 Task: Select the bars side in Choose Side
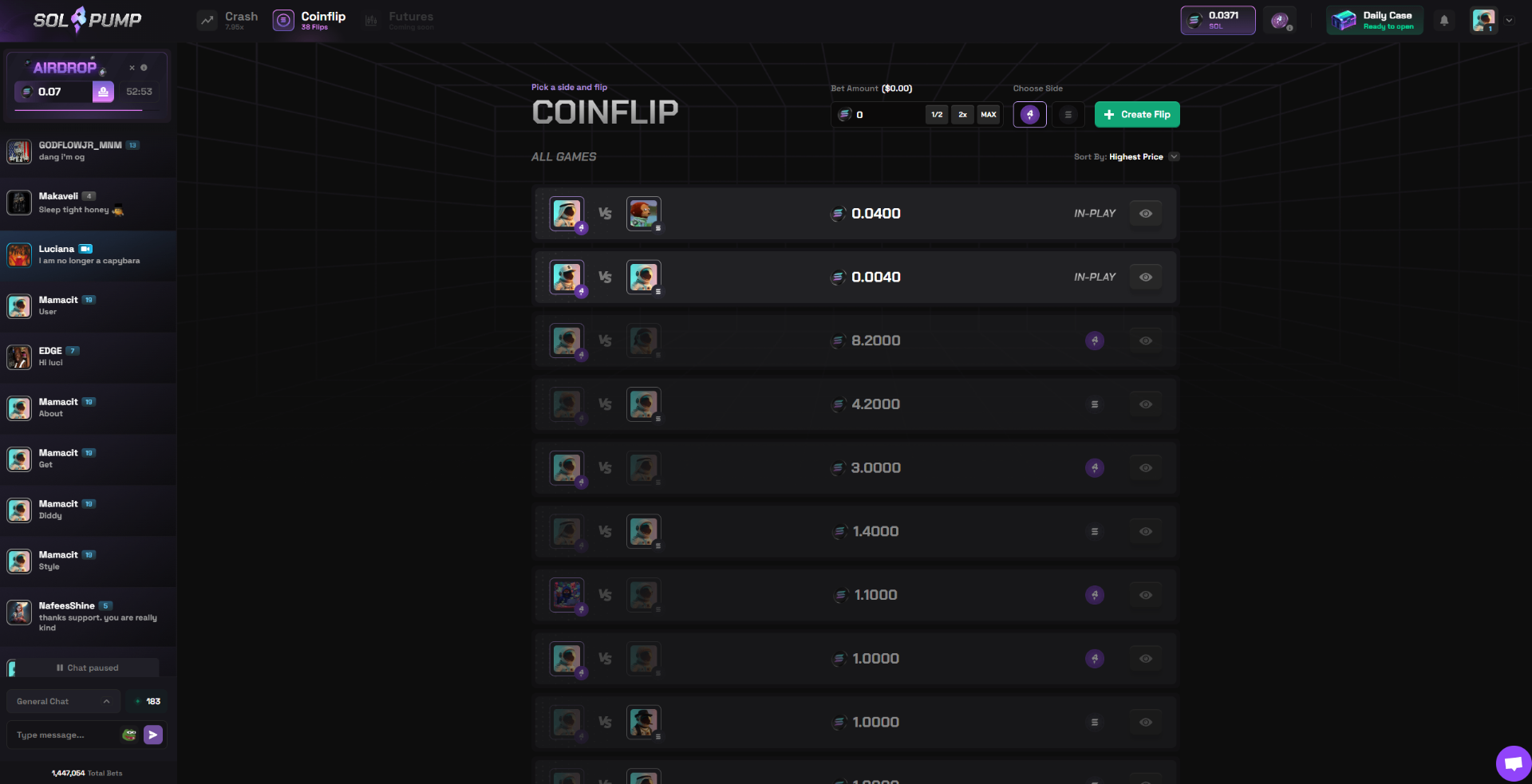point(1067,114)
